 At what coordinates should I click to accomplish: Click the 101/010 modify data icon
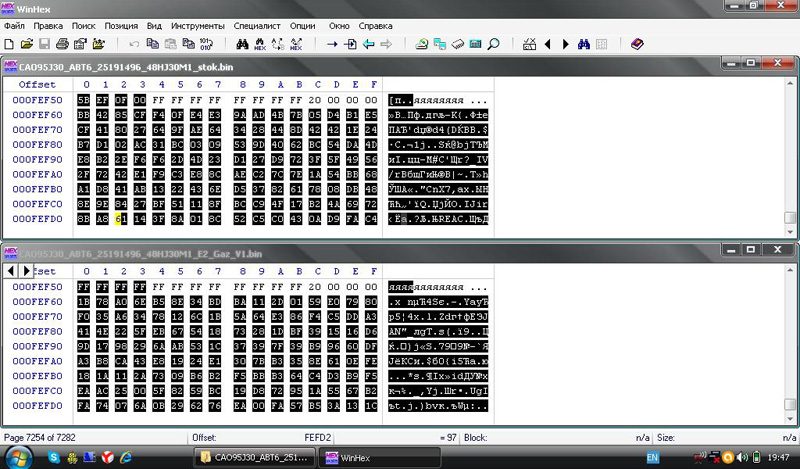[x=206, y=44]
